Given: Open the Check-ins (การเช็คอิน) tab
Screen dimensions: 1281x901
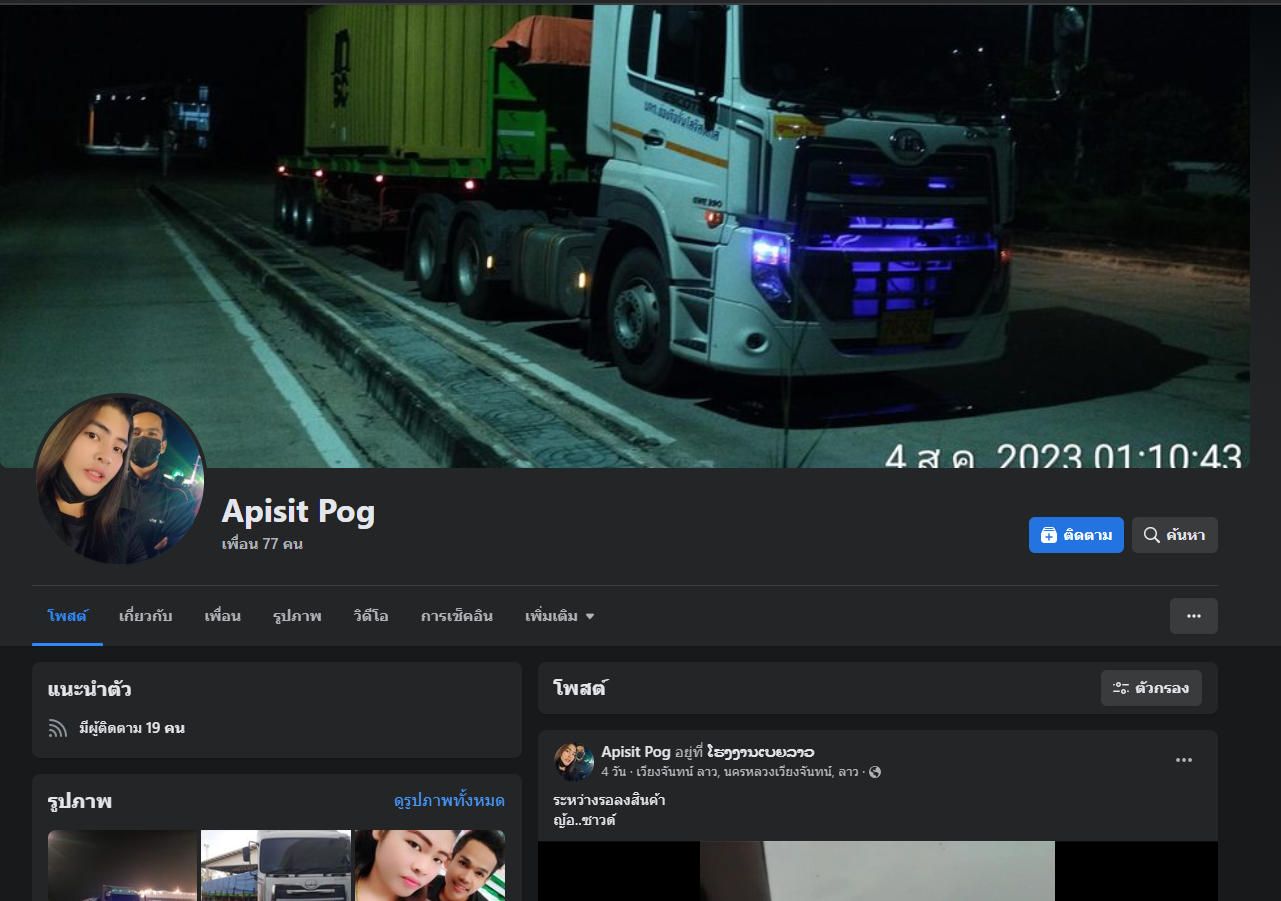Looking at the screenshot, I should pos(456,616).
